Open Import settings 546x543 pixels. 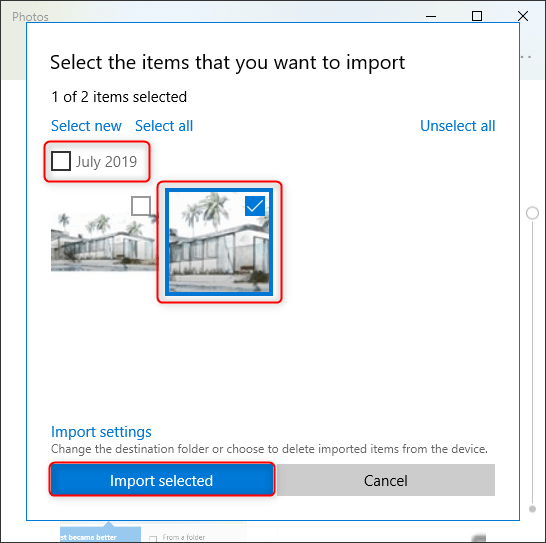click(x=101, y=432)
